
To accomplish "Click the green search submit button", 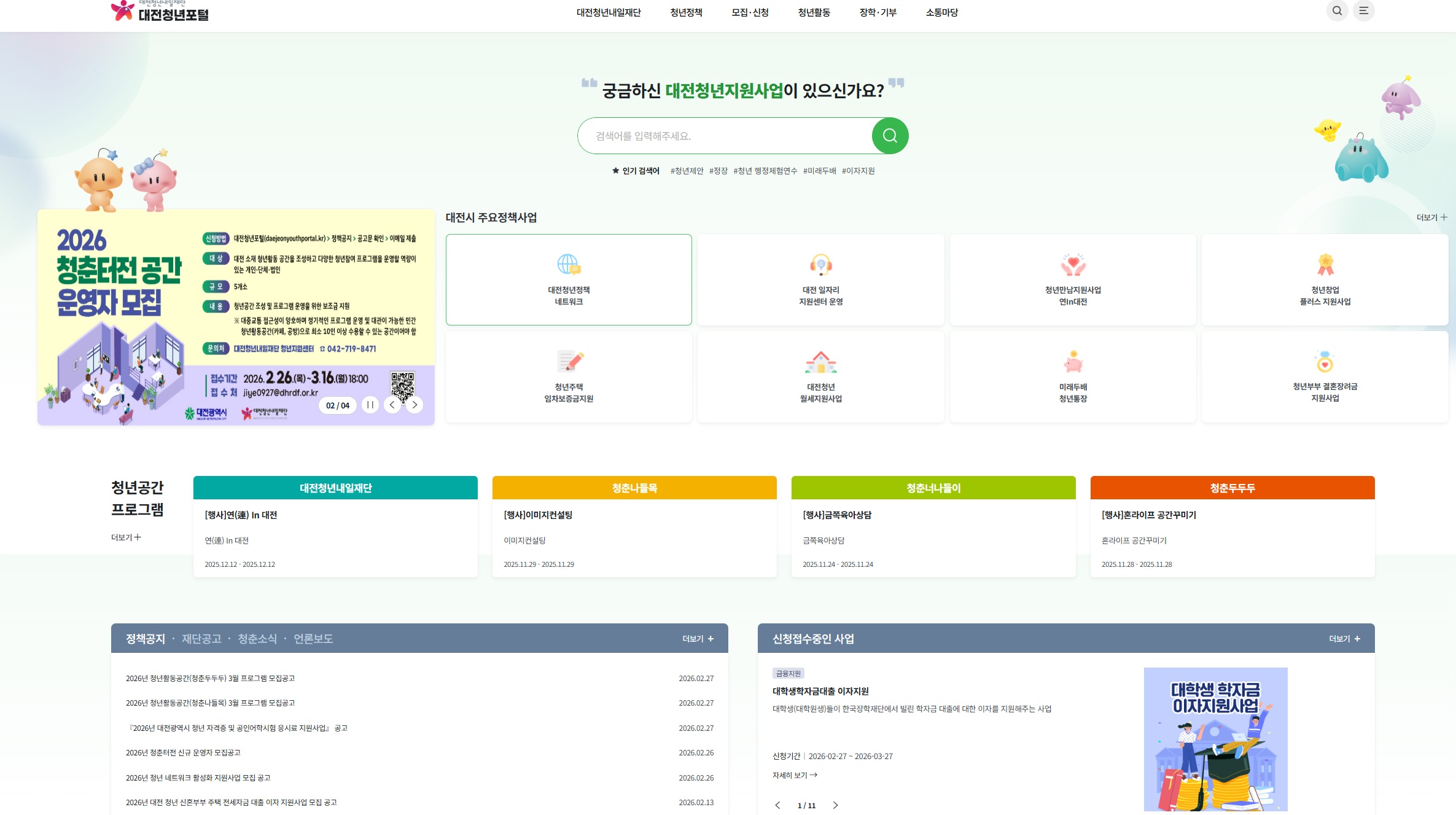I will point(890,136).
